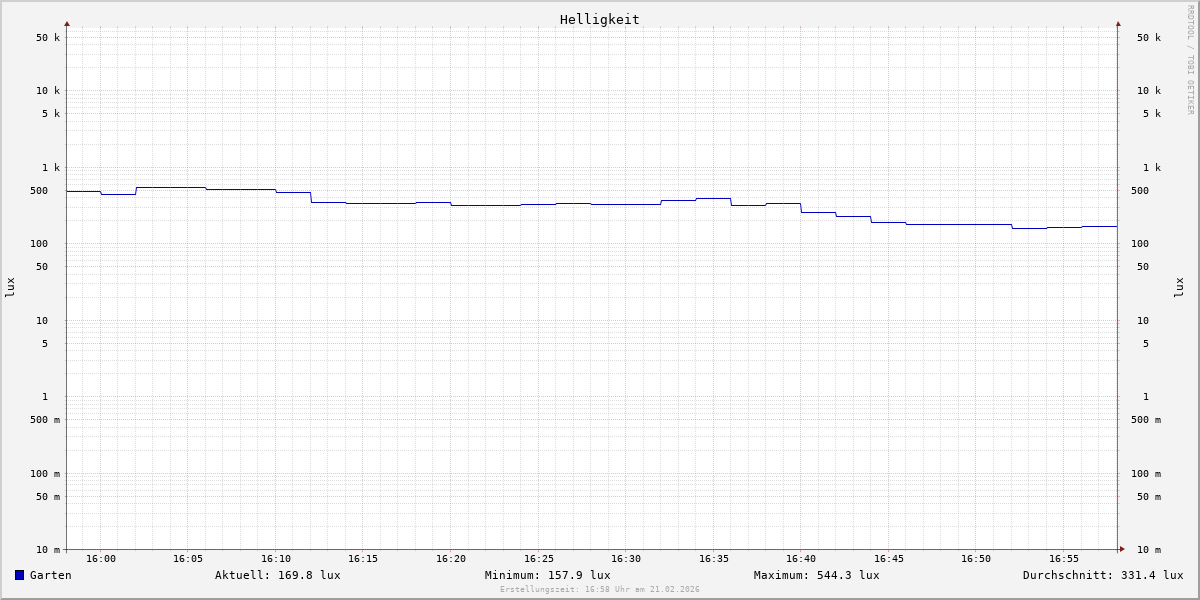Image resolution: width=1200 pixels, height=600 pixels.
Task: Click the '100 m' label on the left axis
Action: click(x=45, y=474)
